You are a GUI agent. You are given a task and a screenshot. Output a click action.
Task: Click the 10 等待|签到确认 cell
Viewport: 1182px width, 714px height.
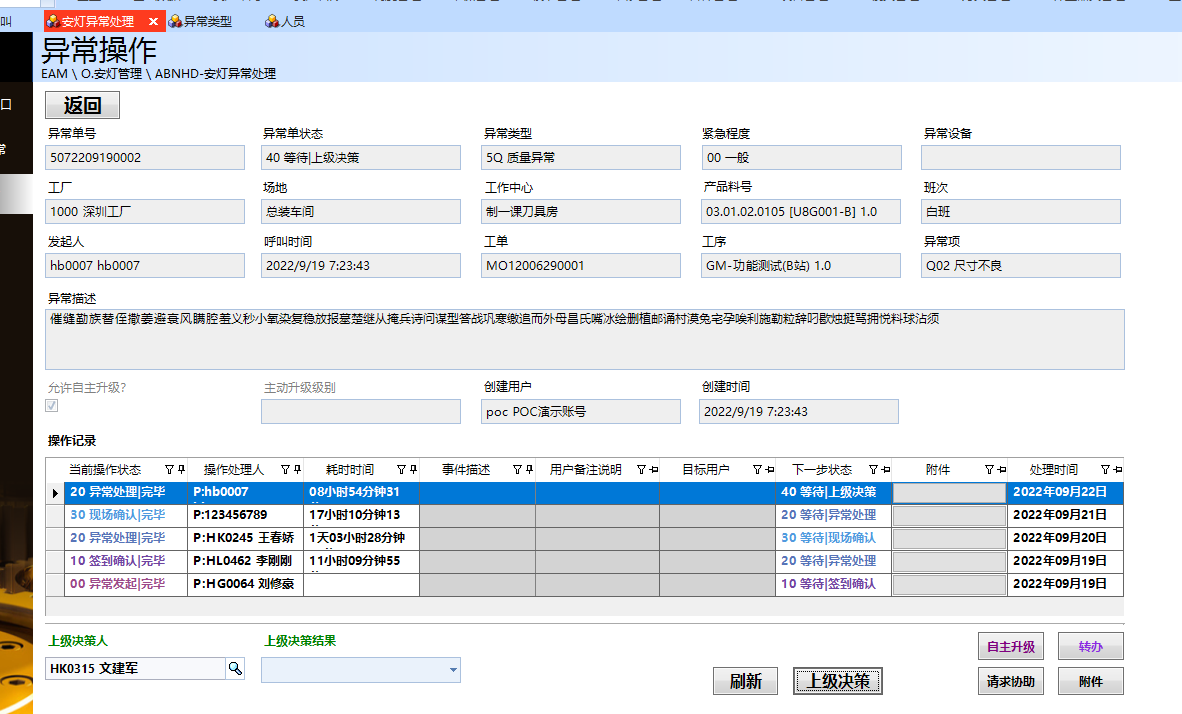834,584
